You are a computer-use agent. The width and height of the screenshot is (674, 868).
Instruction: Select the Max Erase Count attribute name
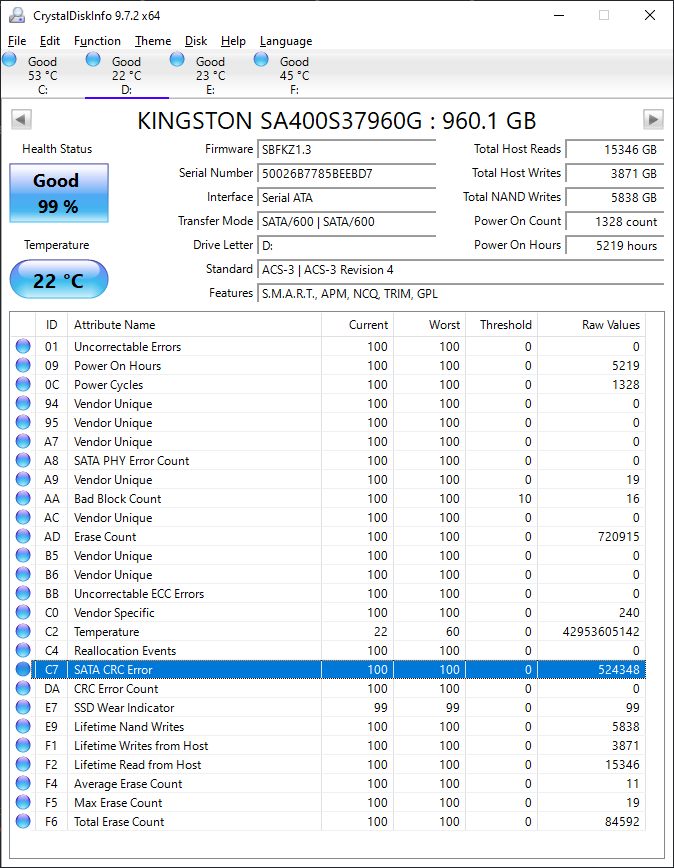coord(118,803)
